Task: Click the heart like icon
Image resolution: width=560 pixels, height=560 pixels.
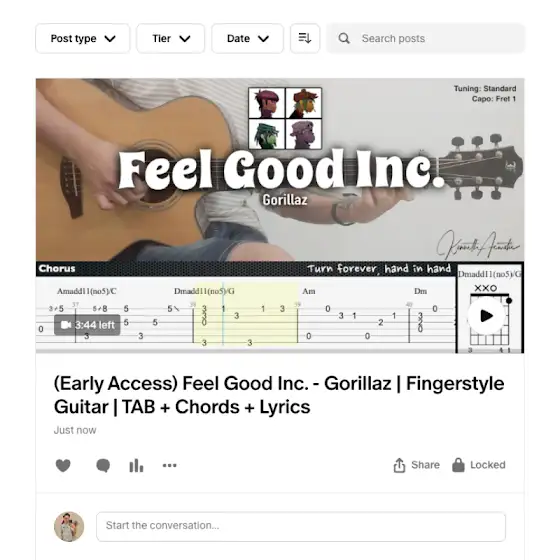Action: [x=63, y=465]
